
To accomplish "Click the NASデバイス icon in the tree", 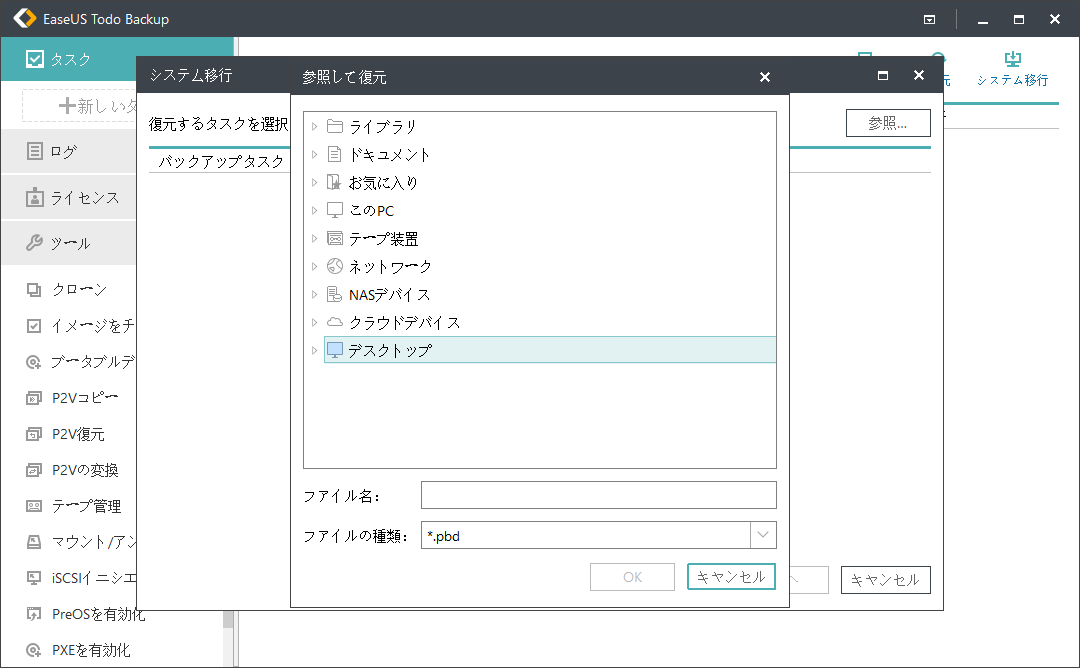I will (335, 294).
